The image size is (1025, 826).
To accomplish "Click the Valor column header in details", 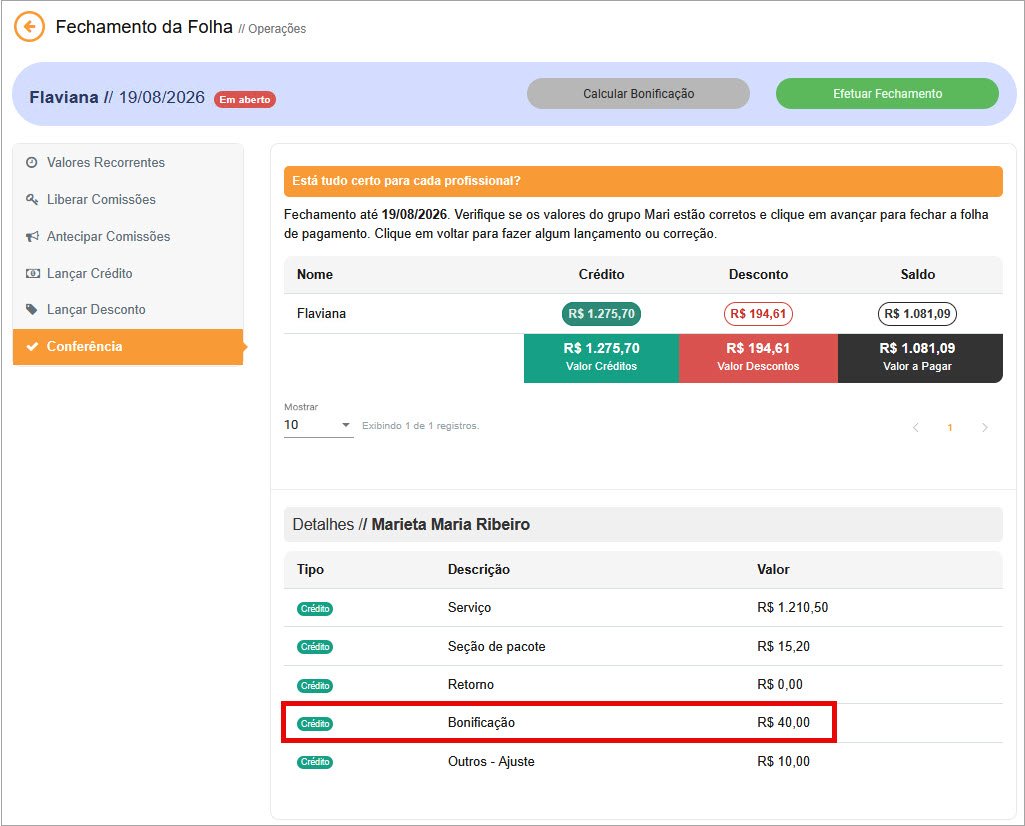I will point(773,569).
